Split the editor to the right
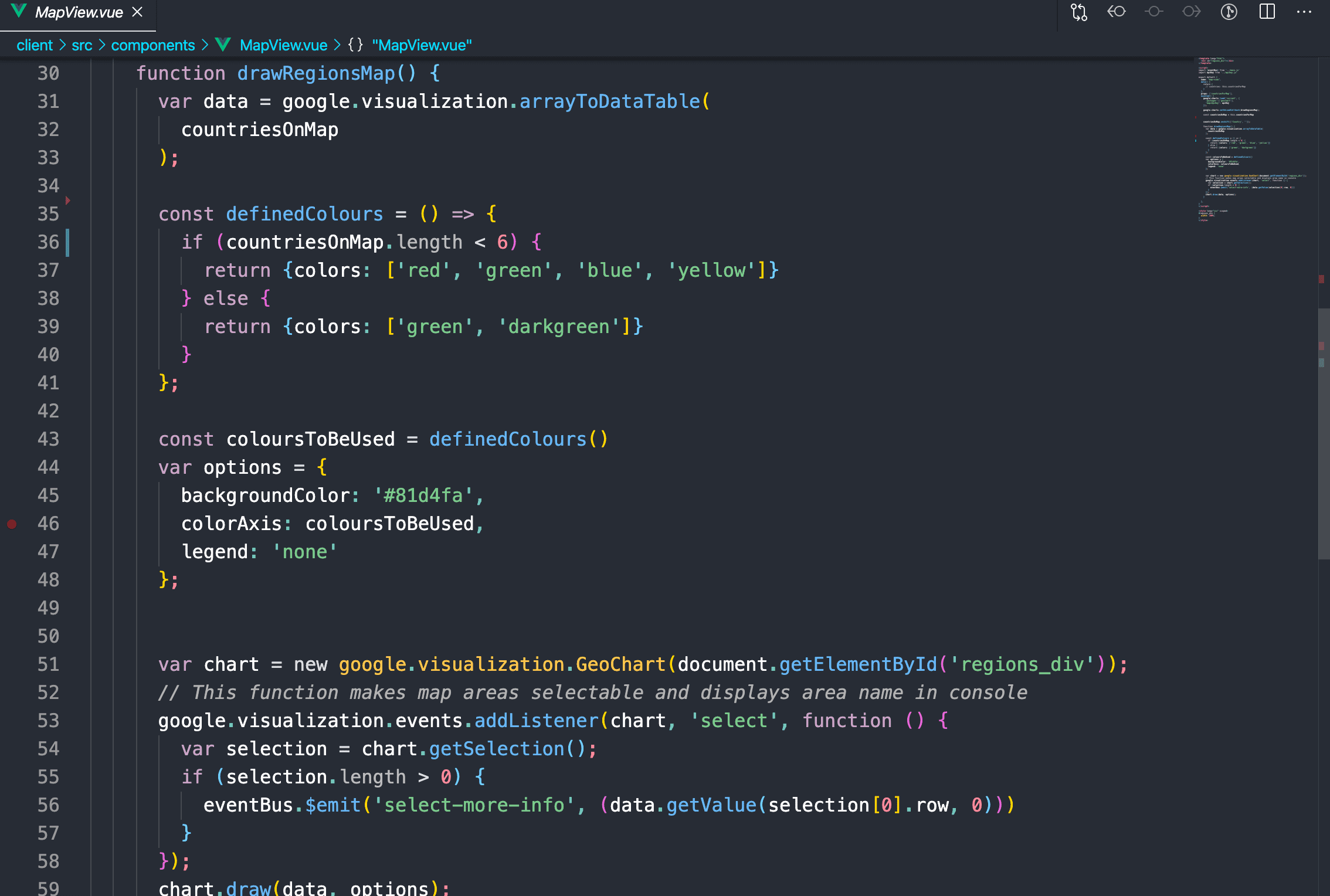 [1267, 12]
